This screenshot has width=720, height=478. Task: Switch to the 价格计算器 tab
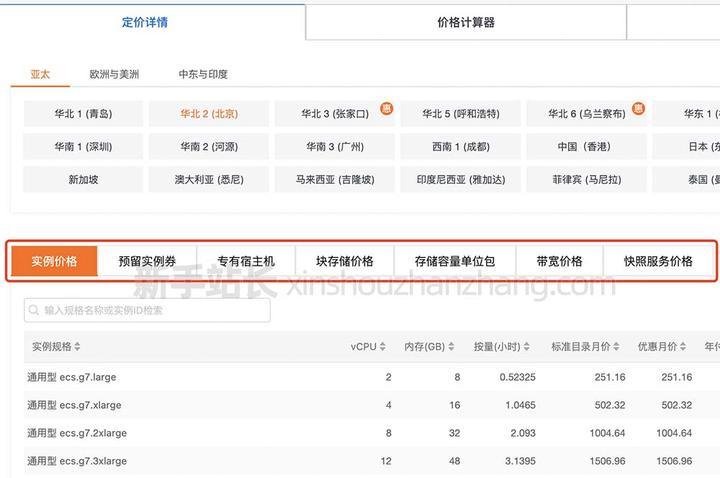(466, 22)
